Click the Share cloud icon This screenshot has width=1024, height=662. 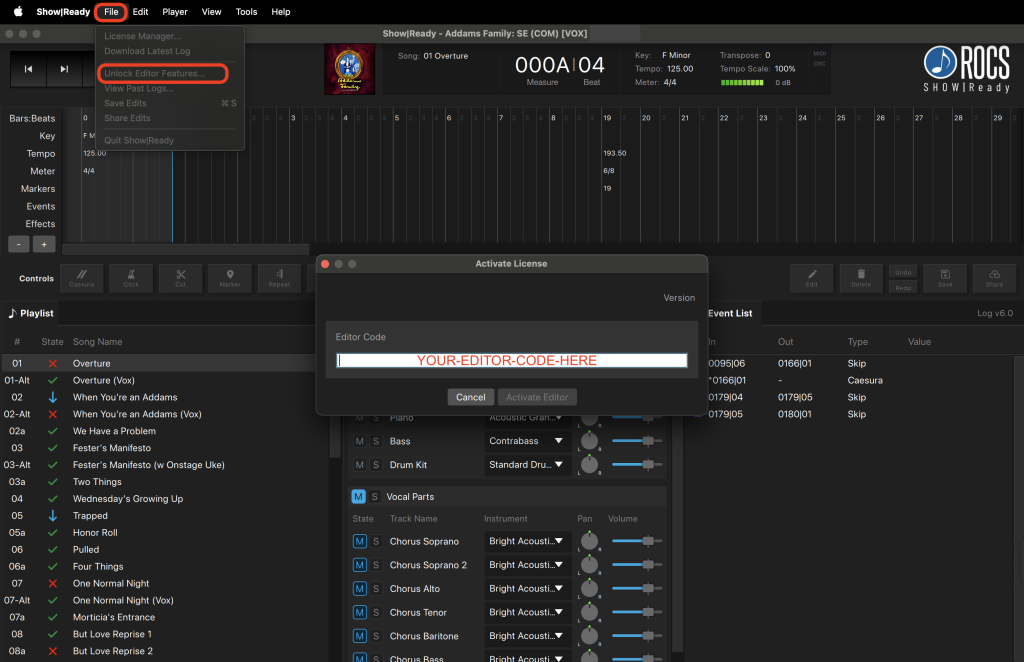point(994,277)
